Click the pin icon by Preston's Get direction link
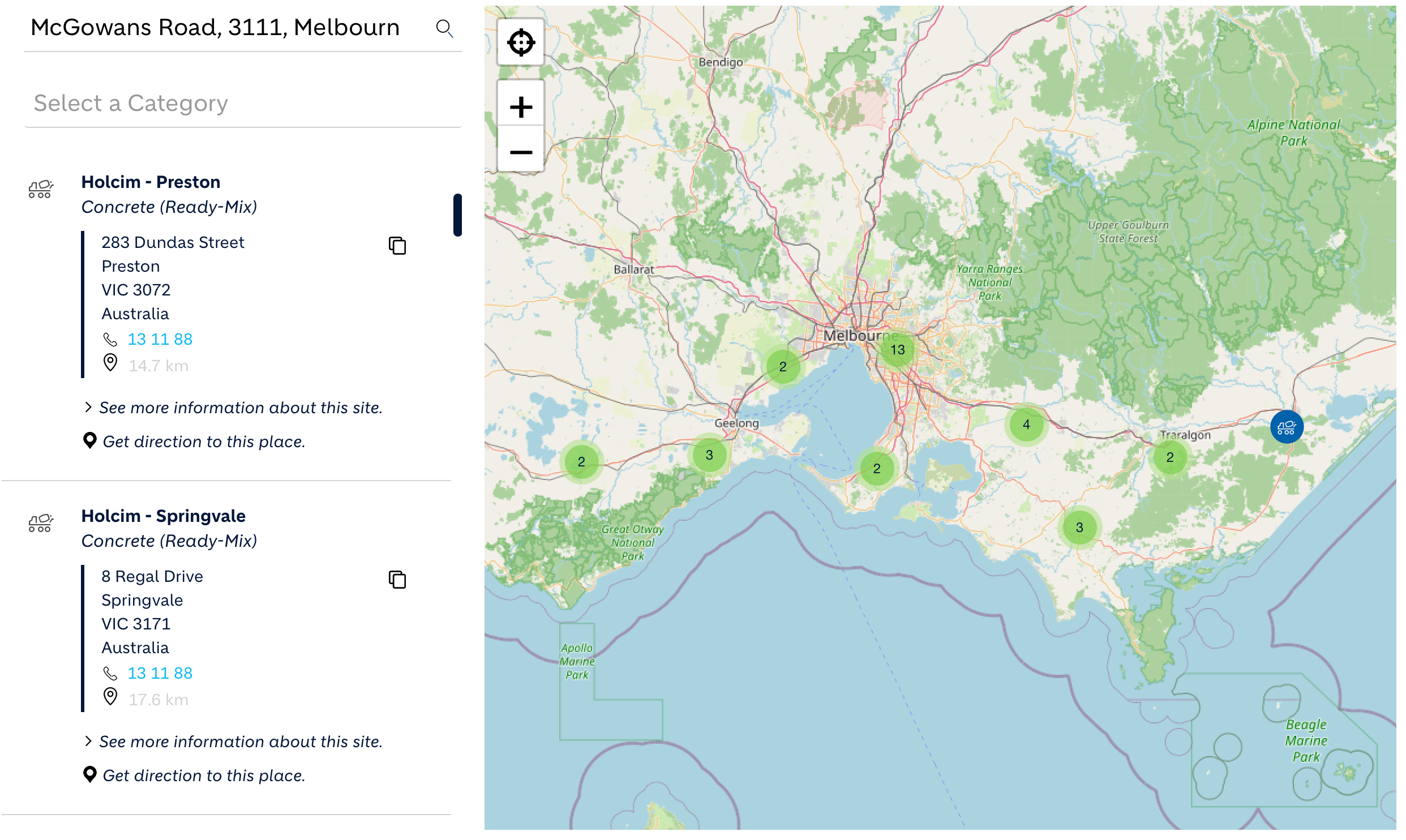1406x840 pixels. [x=89, y=440]
